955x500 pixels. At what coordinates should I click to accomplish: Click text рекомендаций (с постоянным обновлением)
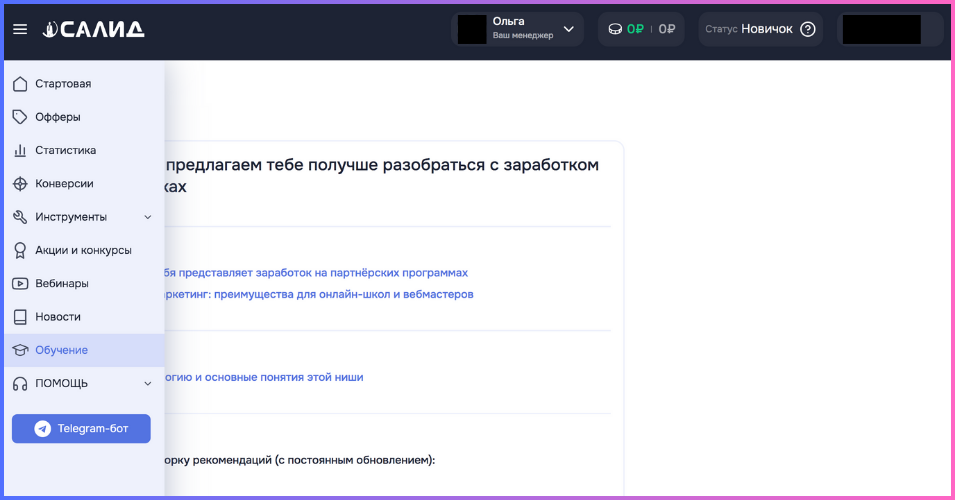(314, 460)
